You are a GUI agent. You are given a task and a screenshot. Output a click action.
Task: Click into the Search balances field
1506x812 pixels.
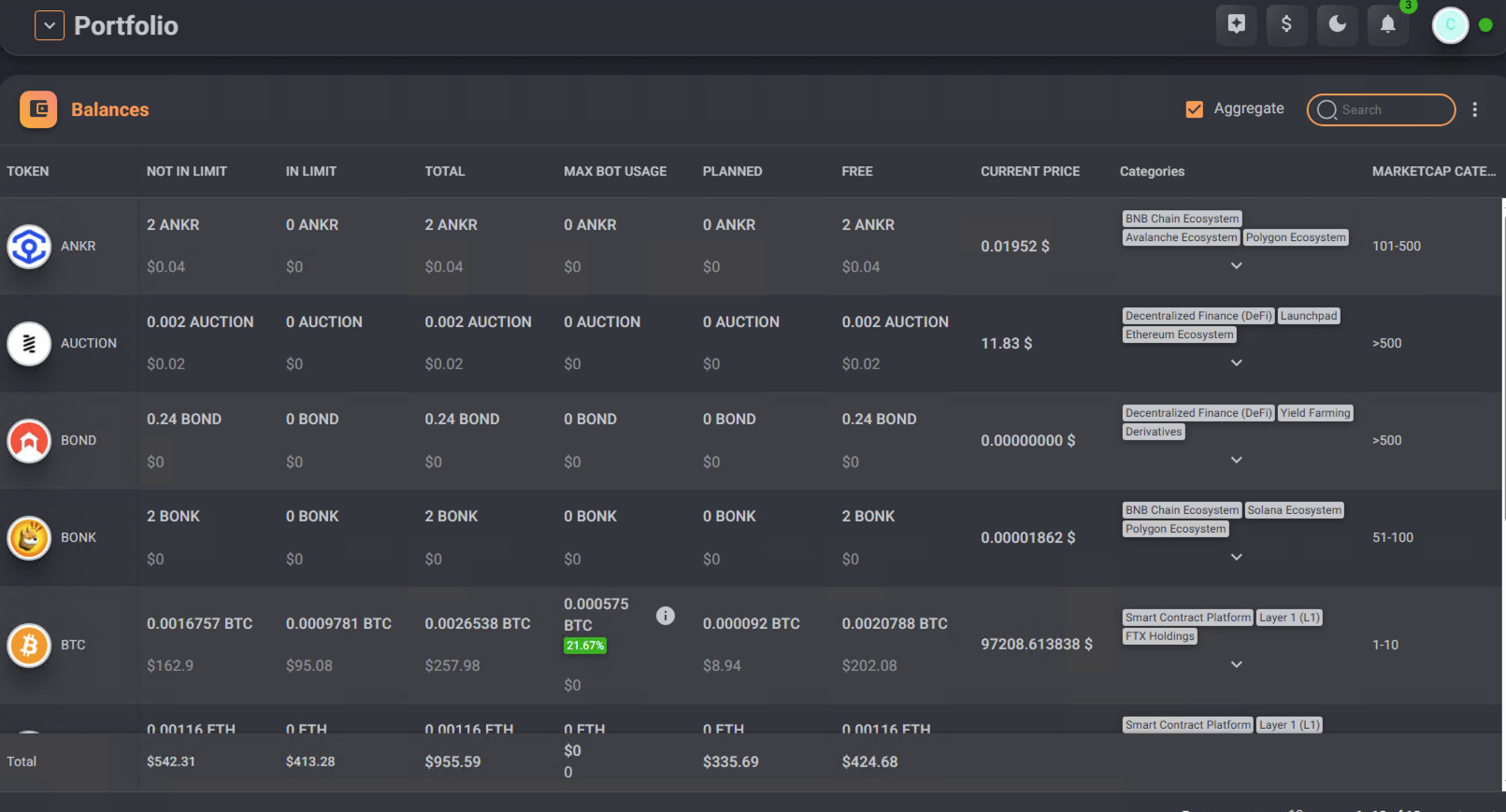(1393, 109)
